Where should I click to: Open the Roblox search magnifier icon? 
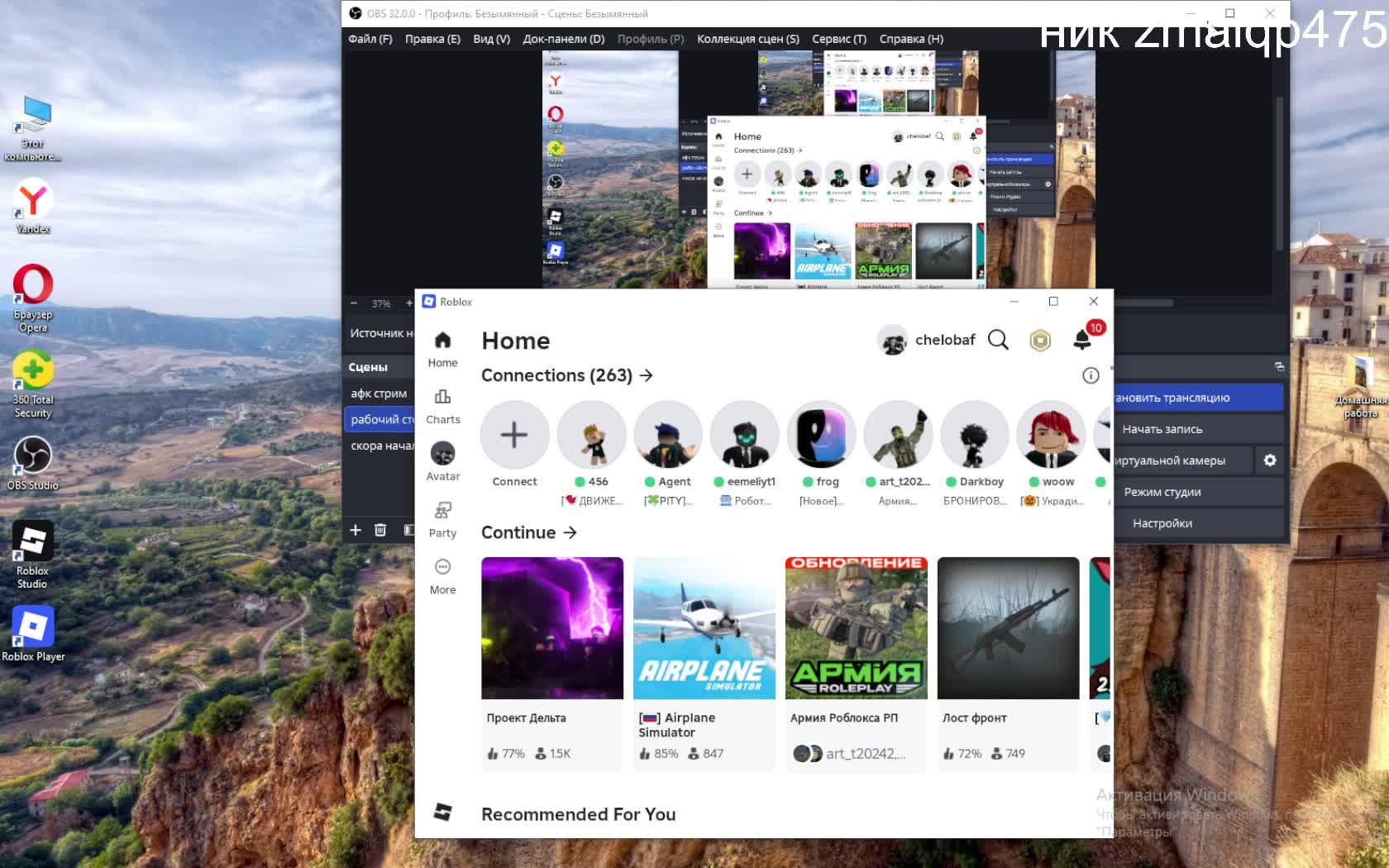(998, 341)
